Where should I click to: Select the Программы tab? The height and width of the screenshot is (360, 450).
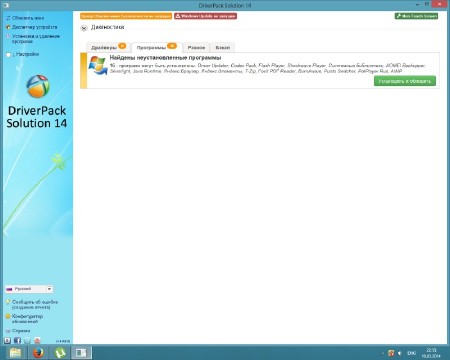(x=151, y=48)
